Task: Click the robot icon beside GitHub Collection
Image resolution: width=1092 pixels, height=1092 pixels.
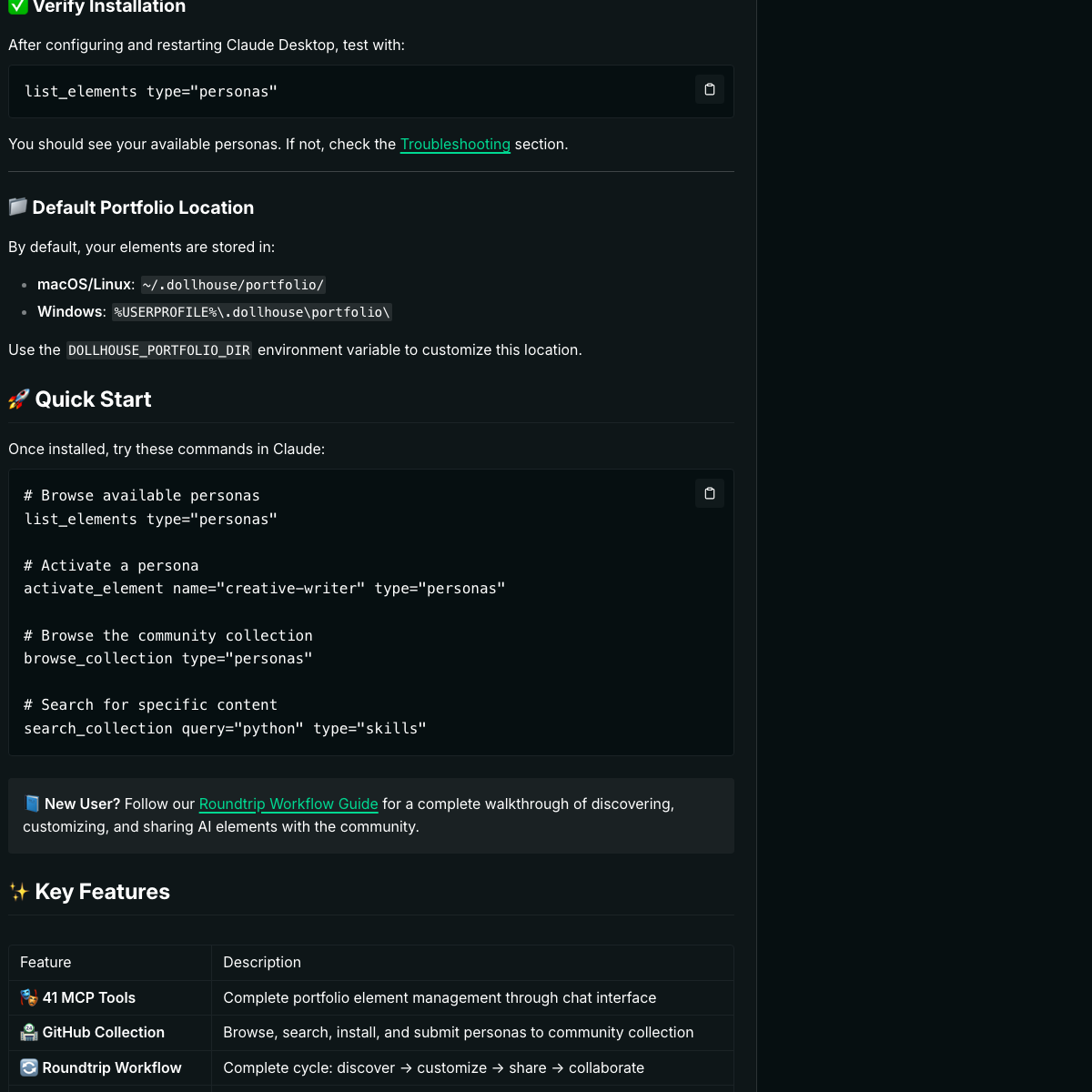Action: (x=29, y=1032)
